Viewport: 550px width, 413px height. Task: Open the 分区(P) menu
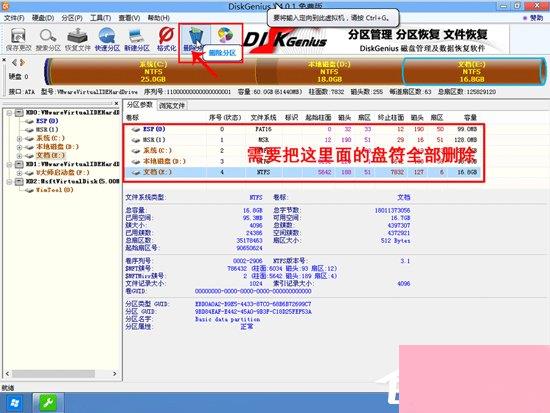72,18
